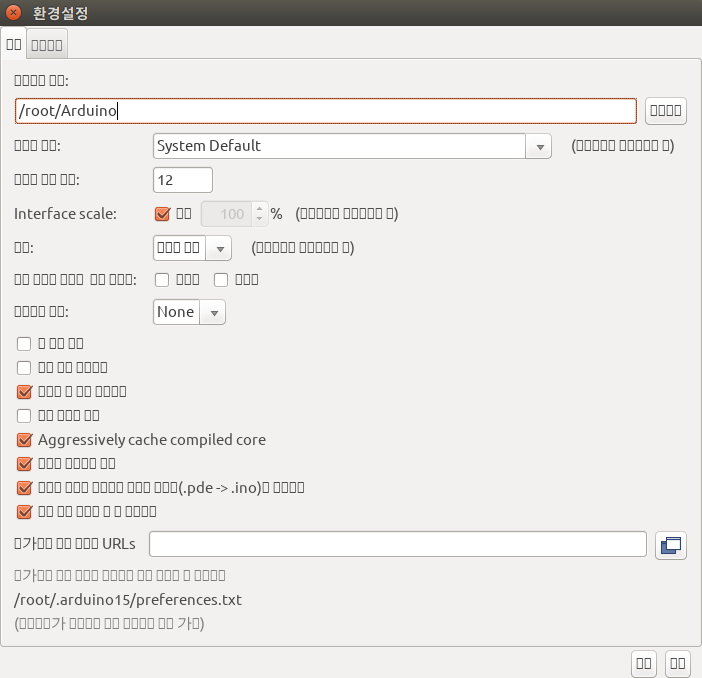Close the 환경설정 preferences dialog

tap(13, 12)
